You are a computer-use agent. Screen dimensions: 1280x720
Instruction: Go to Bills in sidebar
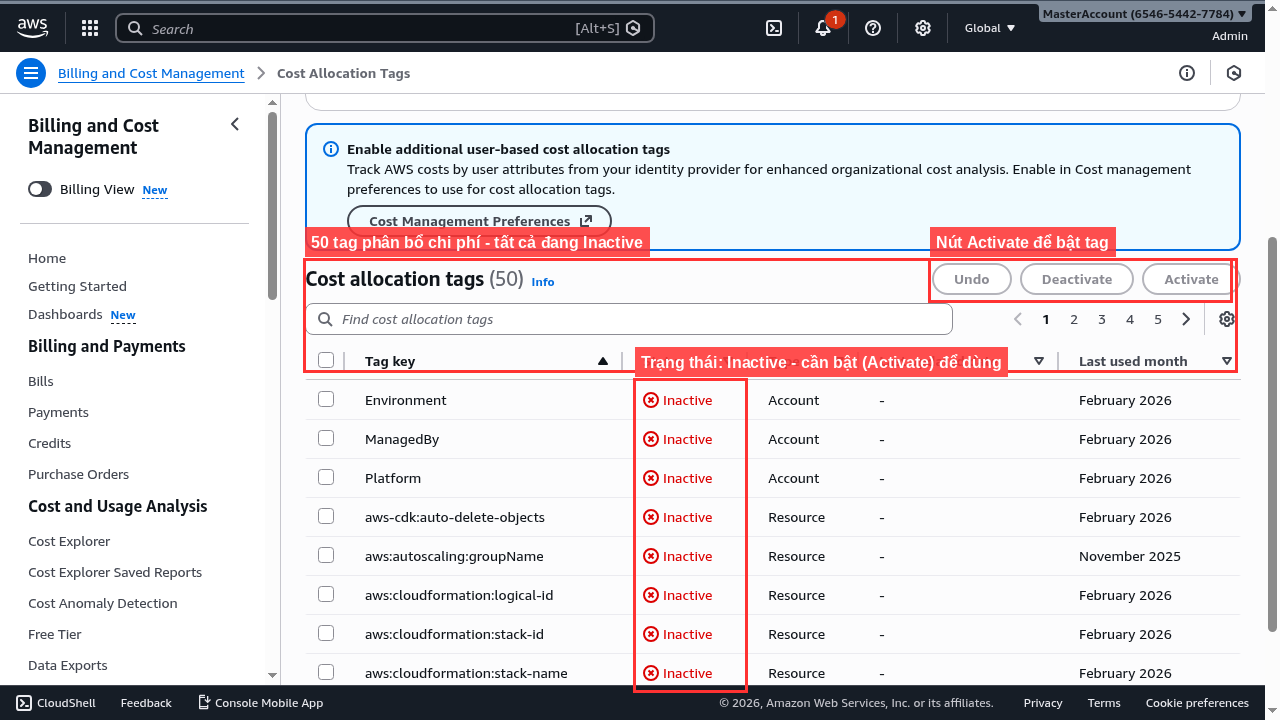coord(41,381)
